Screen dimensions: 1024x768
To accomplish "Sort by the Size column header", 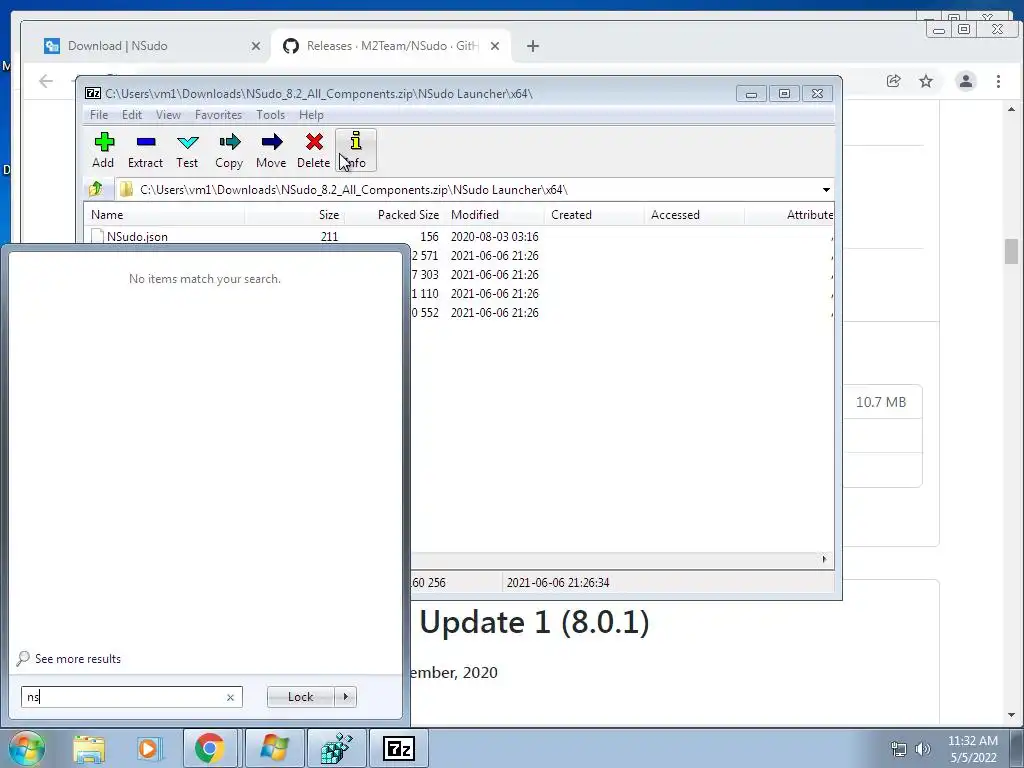I will tap(295, 215).
